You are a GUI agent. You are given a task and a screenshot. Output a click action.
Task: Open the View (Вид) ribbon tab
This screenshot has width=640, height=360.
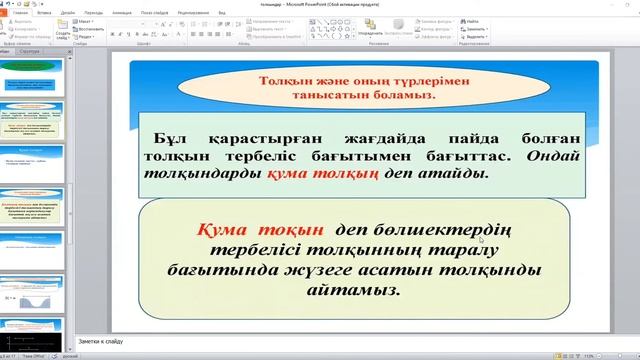(x=222, y=13)
